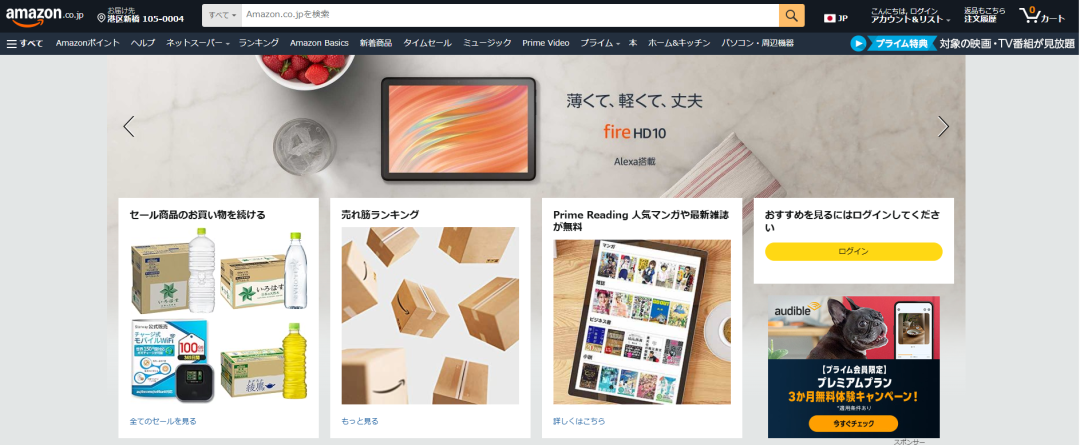Click the 全てのセールを見る link
The width and height of the screenshot is (1080, 445).
tap(163, 421)
